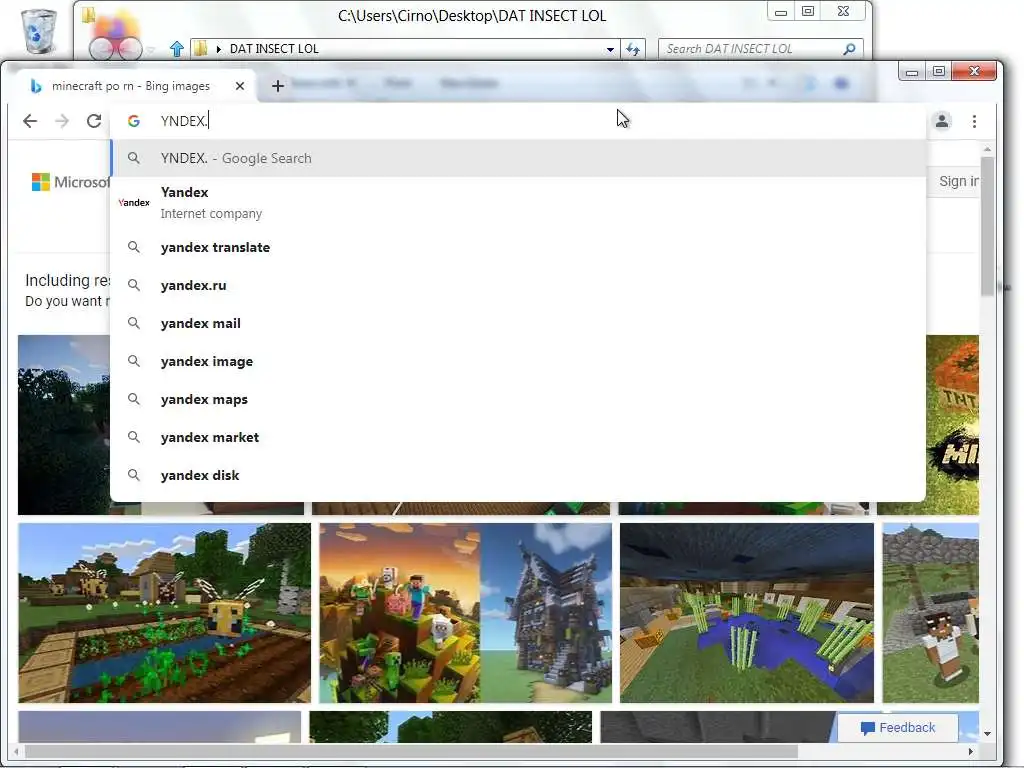The image size is (1024, 768).
Task: Open the Recycle Bin desktop icon
Action: coord(39,31)
